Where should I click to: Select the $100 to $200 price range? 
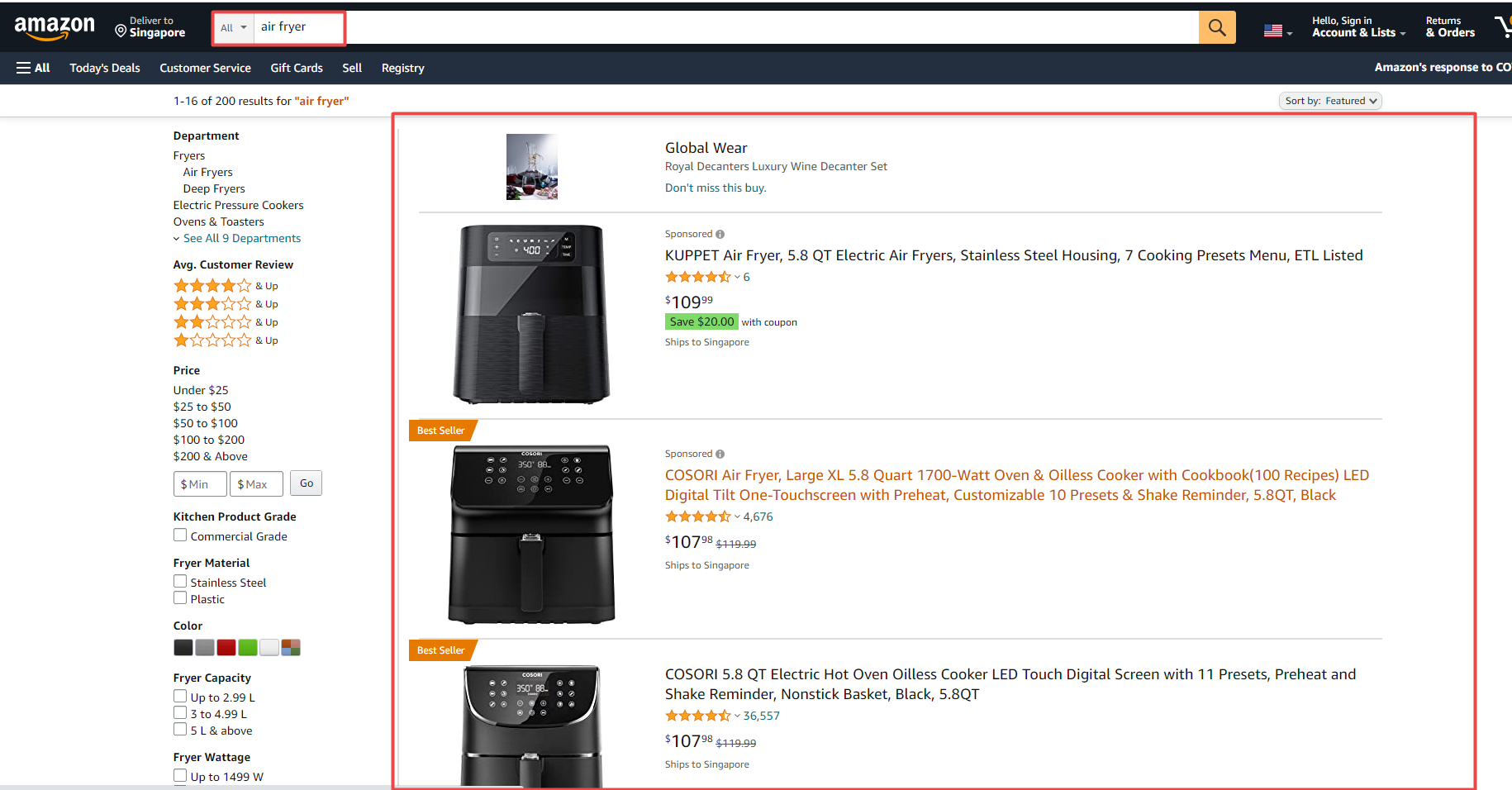(x=209, y=440)
